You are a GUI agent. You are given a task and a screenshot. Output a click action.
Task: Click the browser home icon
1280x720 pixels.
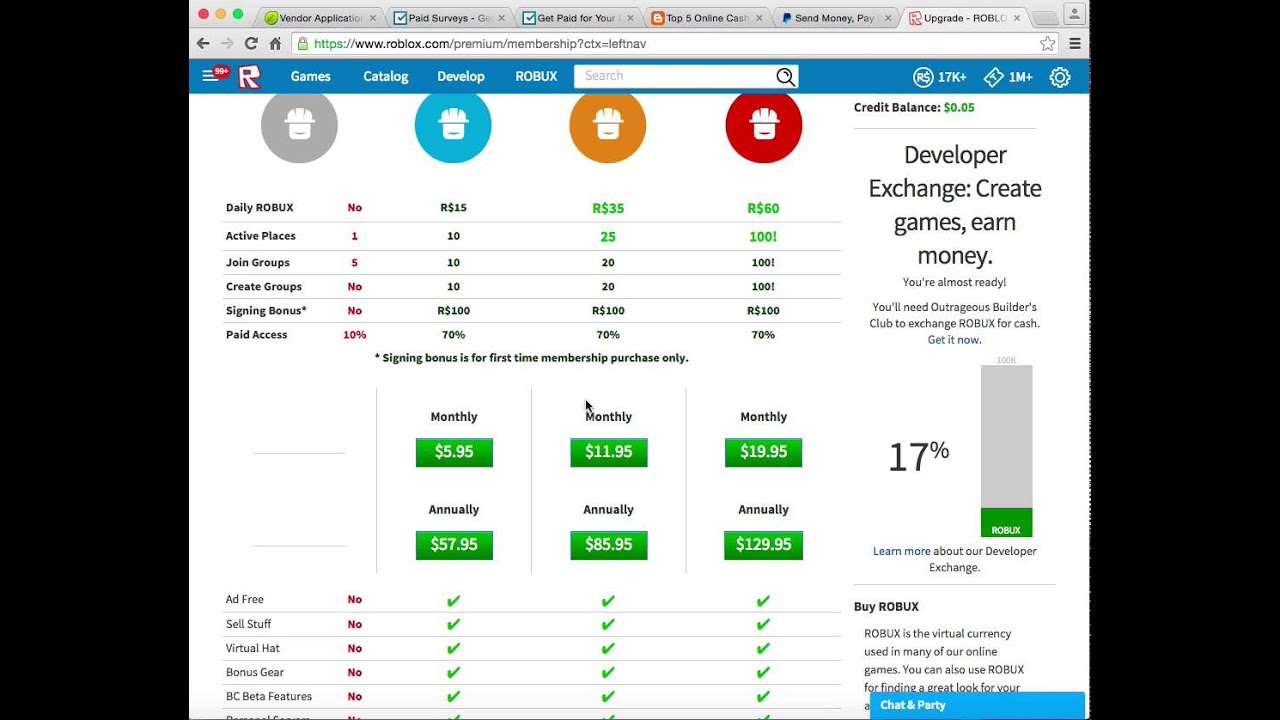coord(275,43)
